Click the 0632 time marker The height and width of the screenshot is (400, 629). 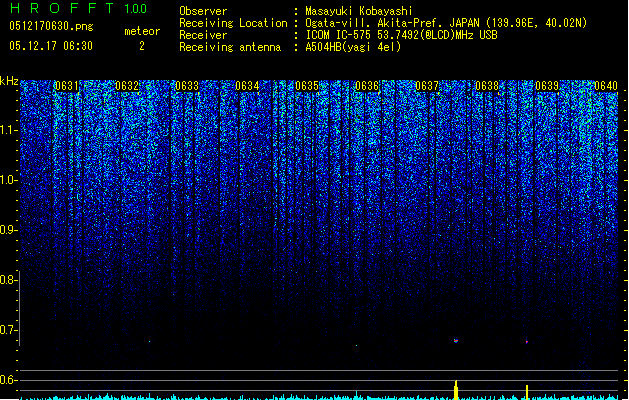pyautogui.click(x=127, y=86)
